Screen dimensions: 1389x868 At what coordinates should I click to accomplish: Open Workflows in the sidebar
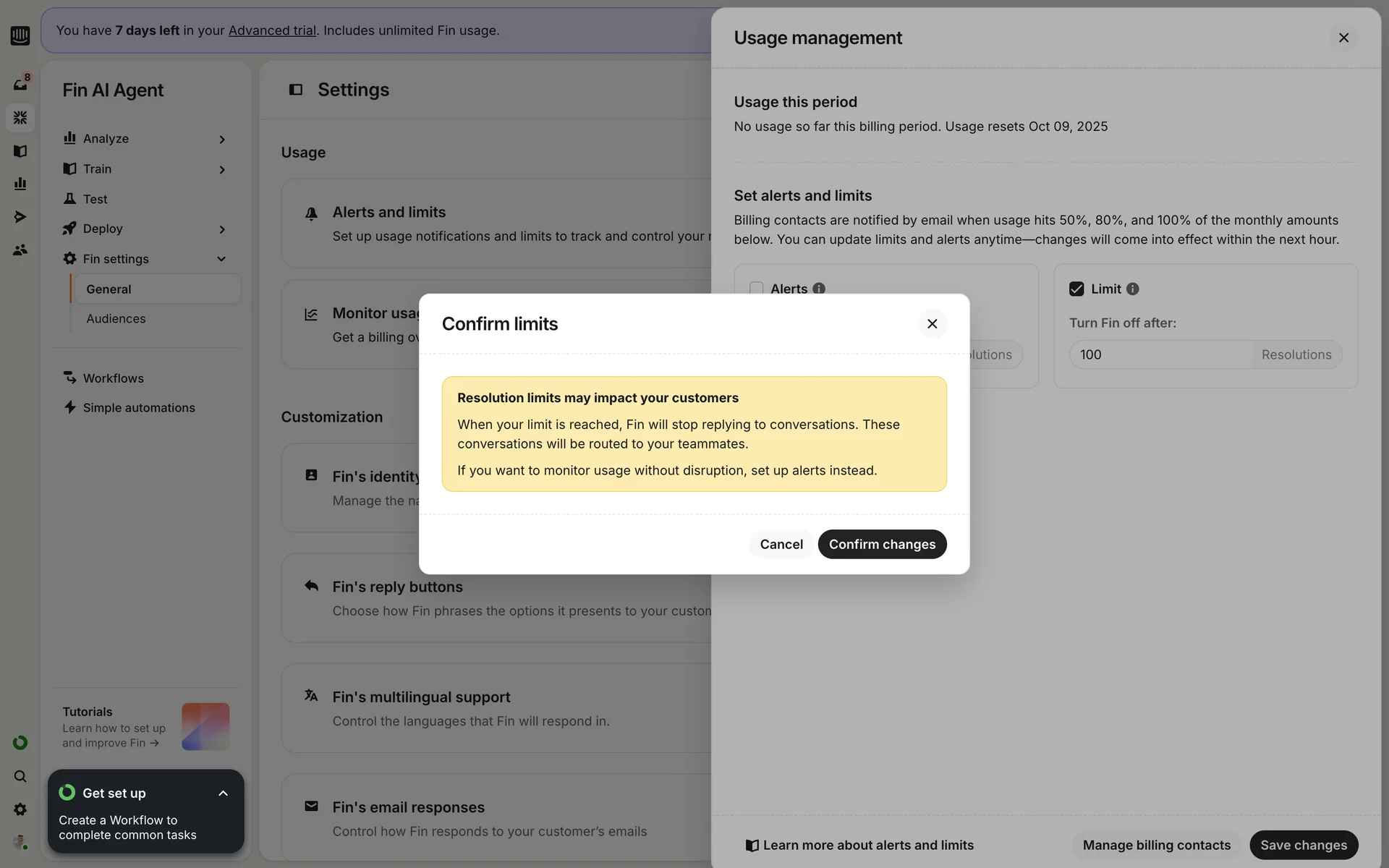tap(113, 378)
